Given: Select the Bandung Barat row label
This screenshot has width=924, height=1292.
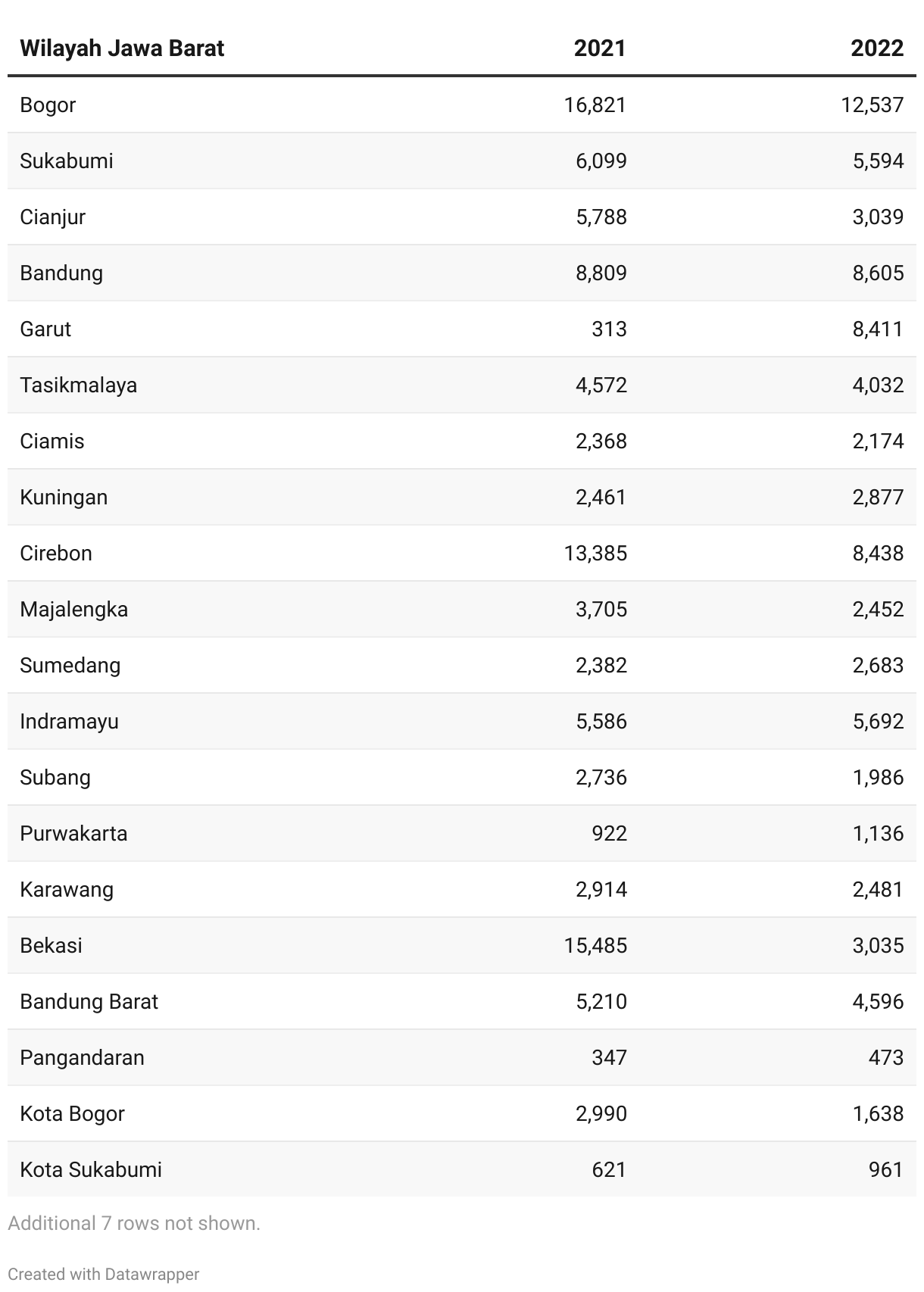Looking at the screenshot, I should tap(89, 1001).
